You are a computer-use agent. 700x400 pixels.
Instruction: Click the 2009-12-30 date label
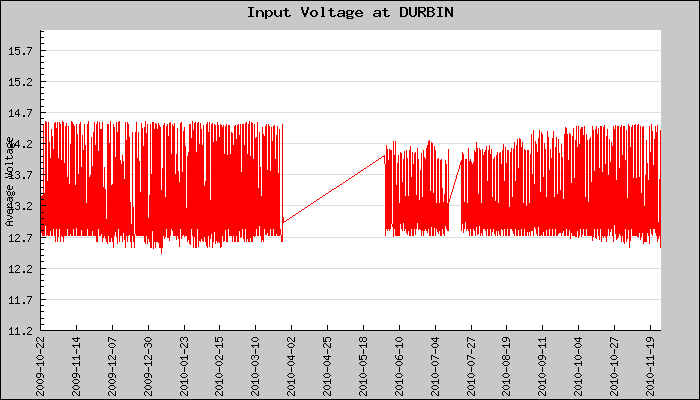click(x=148, y=367)
